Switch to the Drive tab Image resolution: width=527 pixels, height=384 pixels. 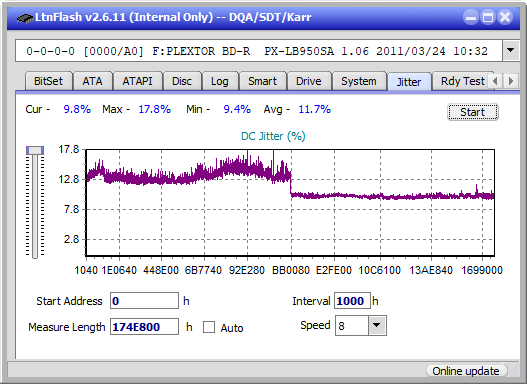tap(309, 81)
